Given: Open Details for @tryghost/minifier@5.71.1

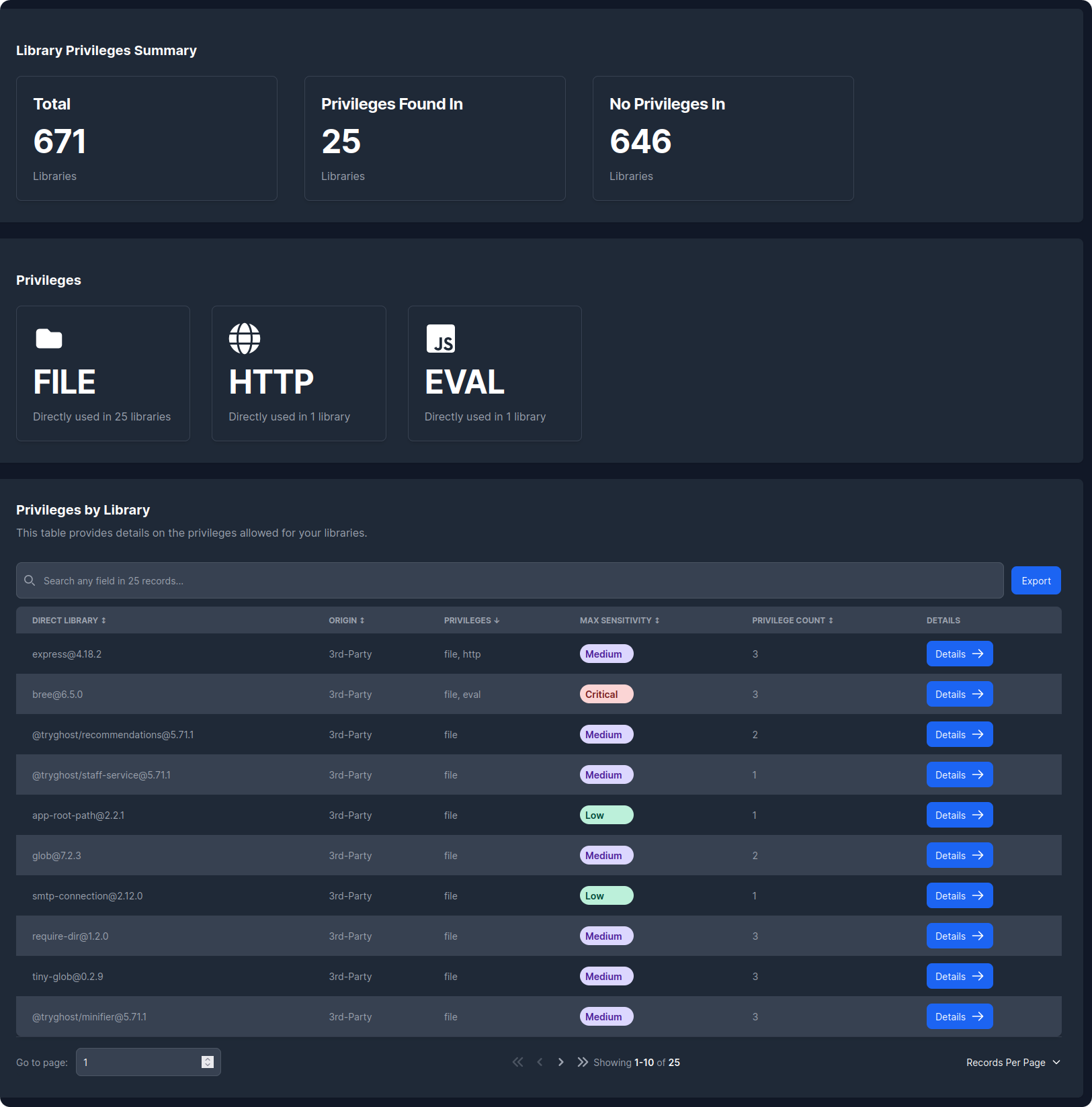Looking at the screenshot, I should (x=960, y=1016).
